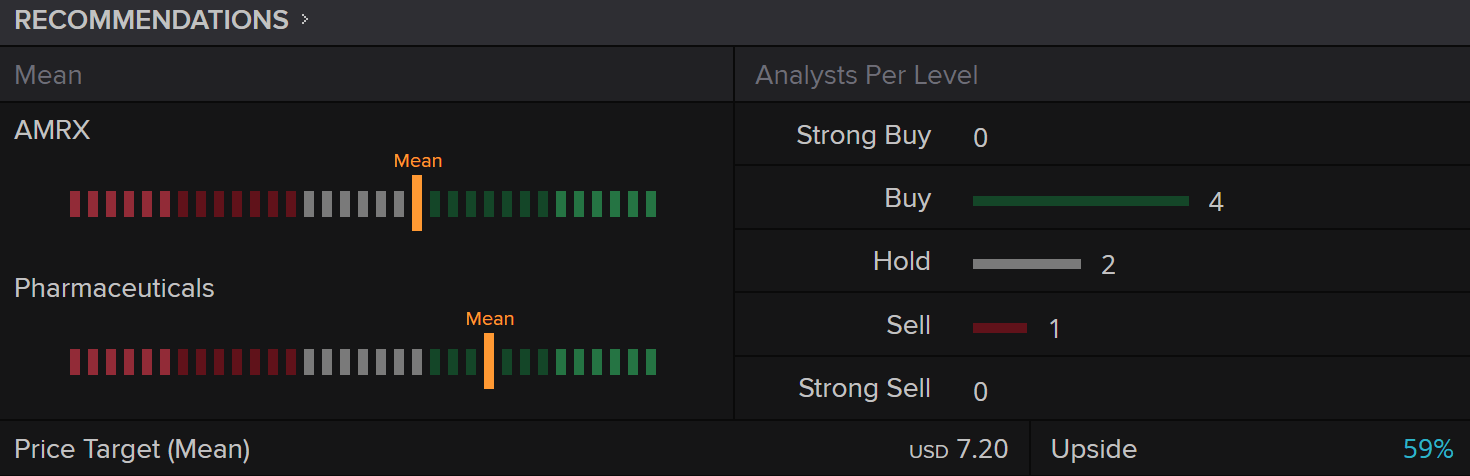Select the green Buy analyst bar
1470x476 pixels.
coord(1080,201)
